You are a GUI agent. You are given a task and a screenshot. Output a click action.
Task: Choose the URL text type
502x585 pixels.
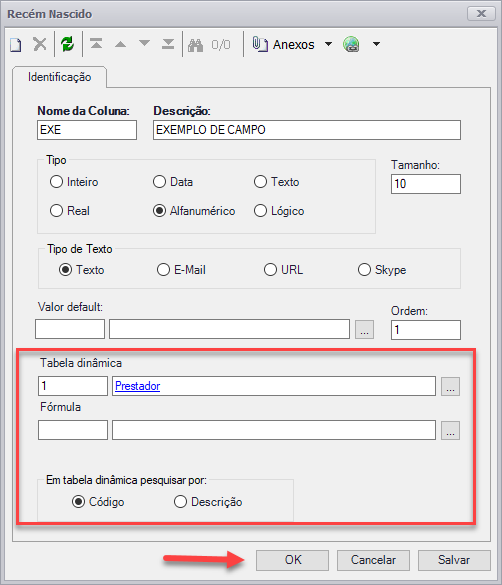270,269
